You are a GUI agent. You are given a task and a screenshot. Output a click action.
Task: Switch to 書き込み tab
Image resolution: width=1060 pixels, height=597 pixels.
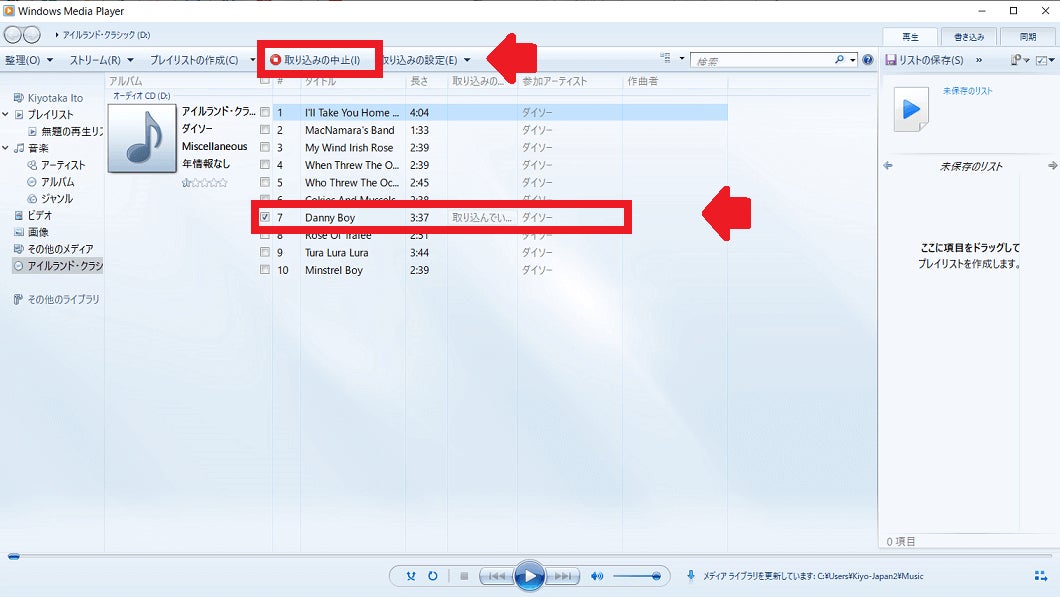point(969,37)
